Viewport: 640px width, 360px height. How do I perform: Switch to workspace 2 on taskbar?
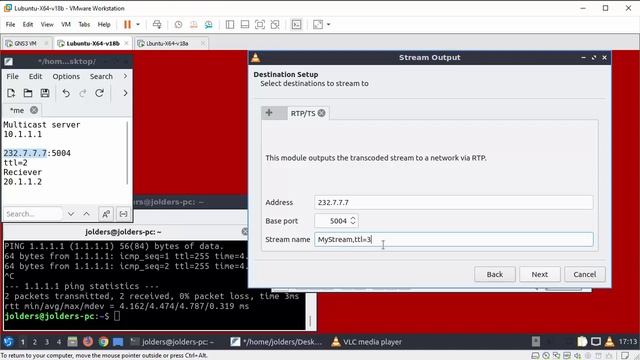(x=35, y=342)
